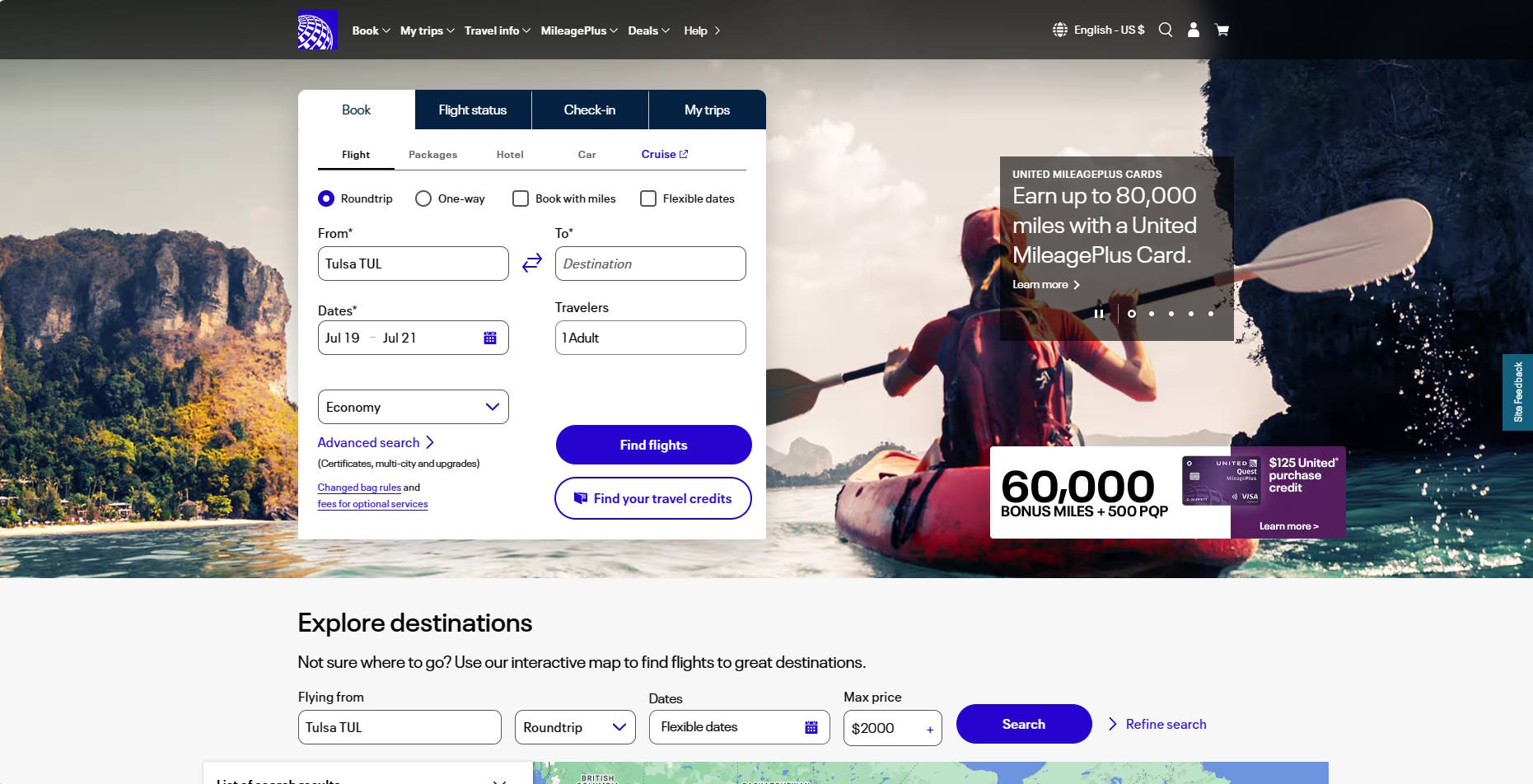Click the Cruise external link icon
The height and width of the screenshot is (784, 1533).
pos(684,154)
